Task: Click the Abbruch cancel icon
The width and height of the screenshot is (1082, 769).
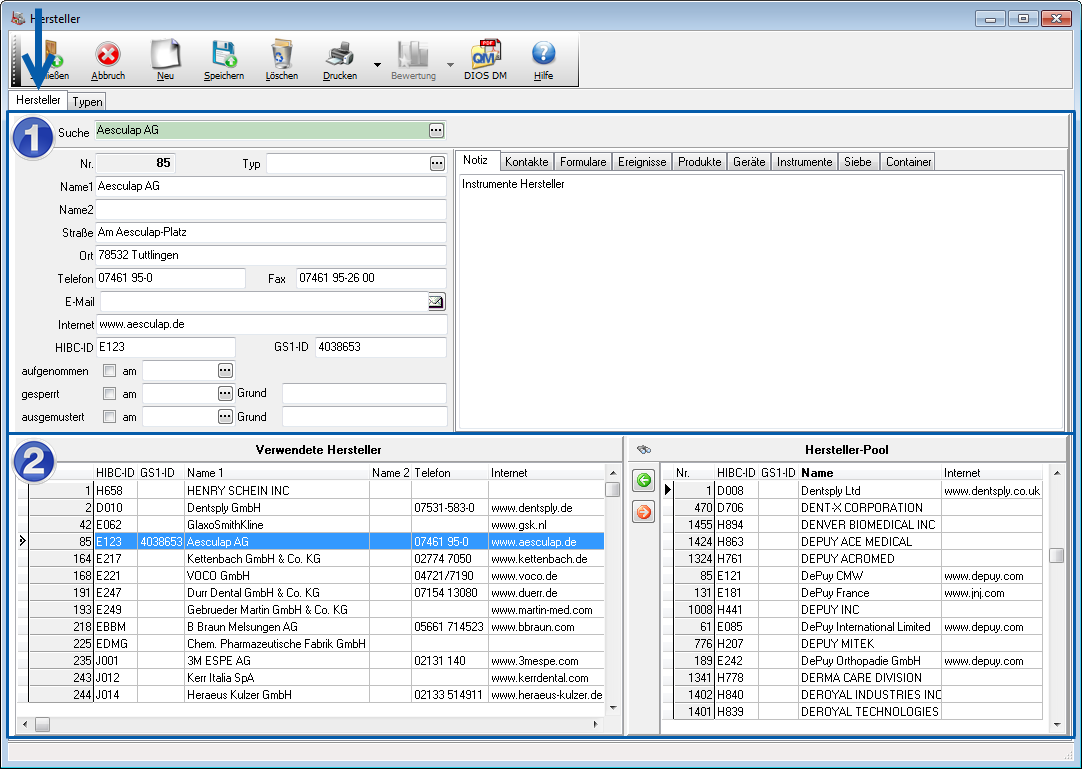Action: click(x=108, y=54)
